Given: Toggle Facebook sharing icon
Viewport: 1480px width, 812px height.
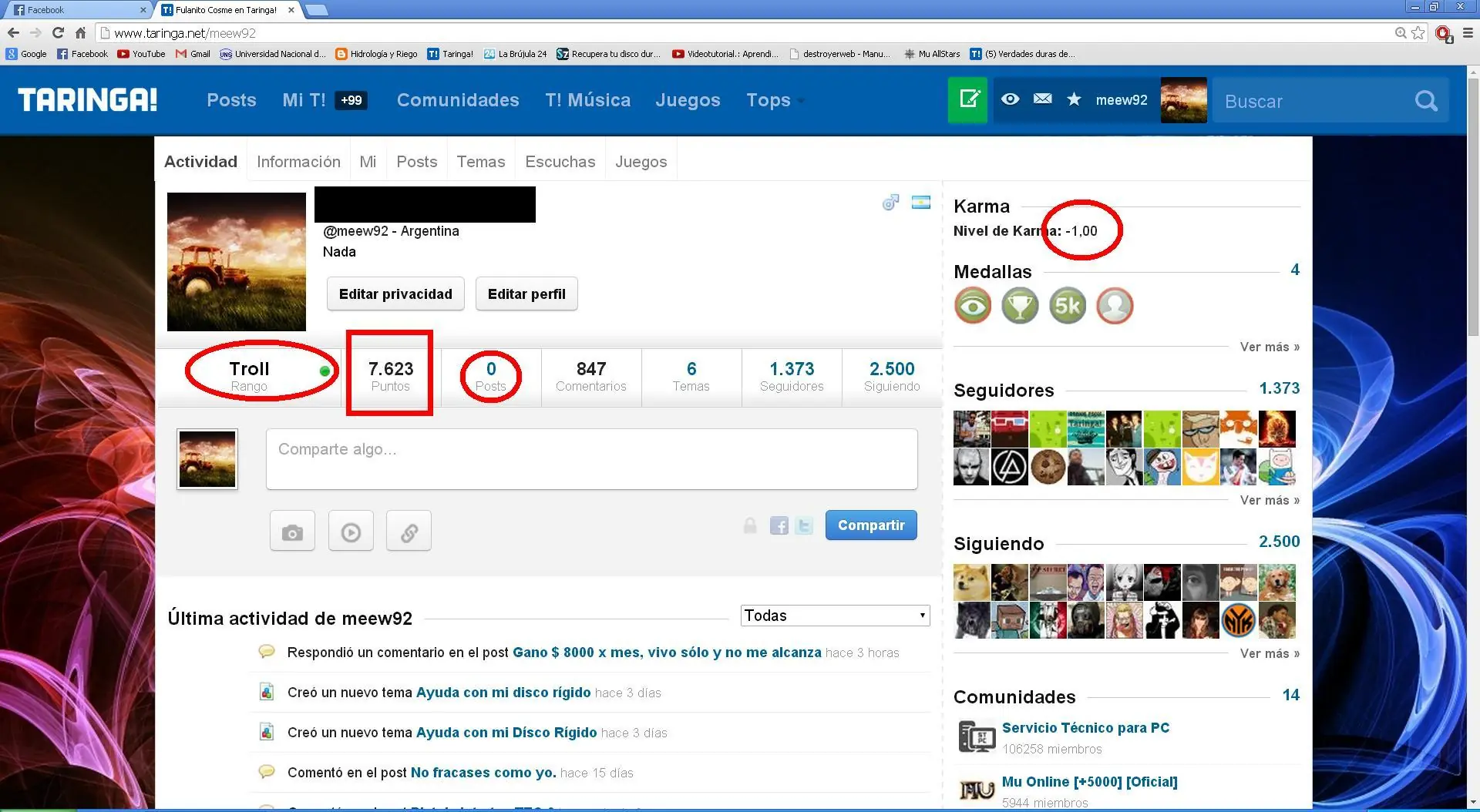Looking at the screenshot, I should pyautogui.click(x=779, y=525).
